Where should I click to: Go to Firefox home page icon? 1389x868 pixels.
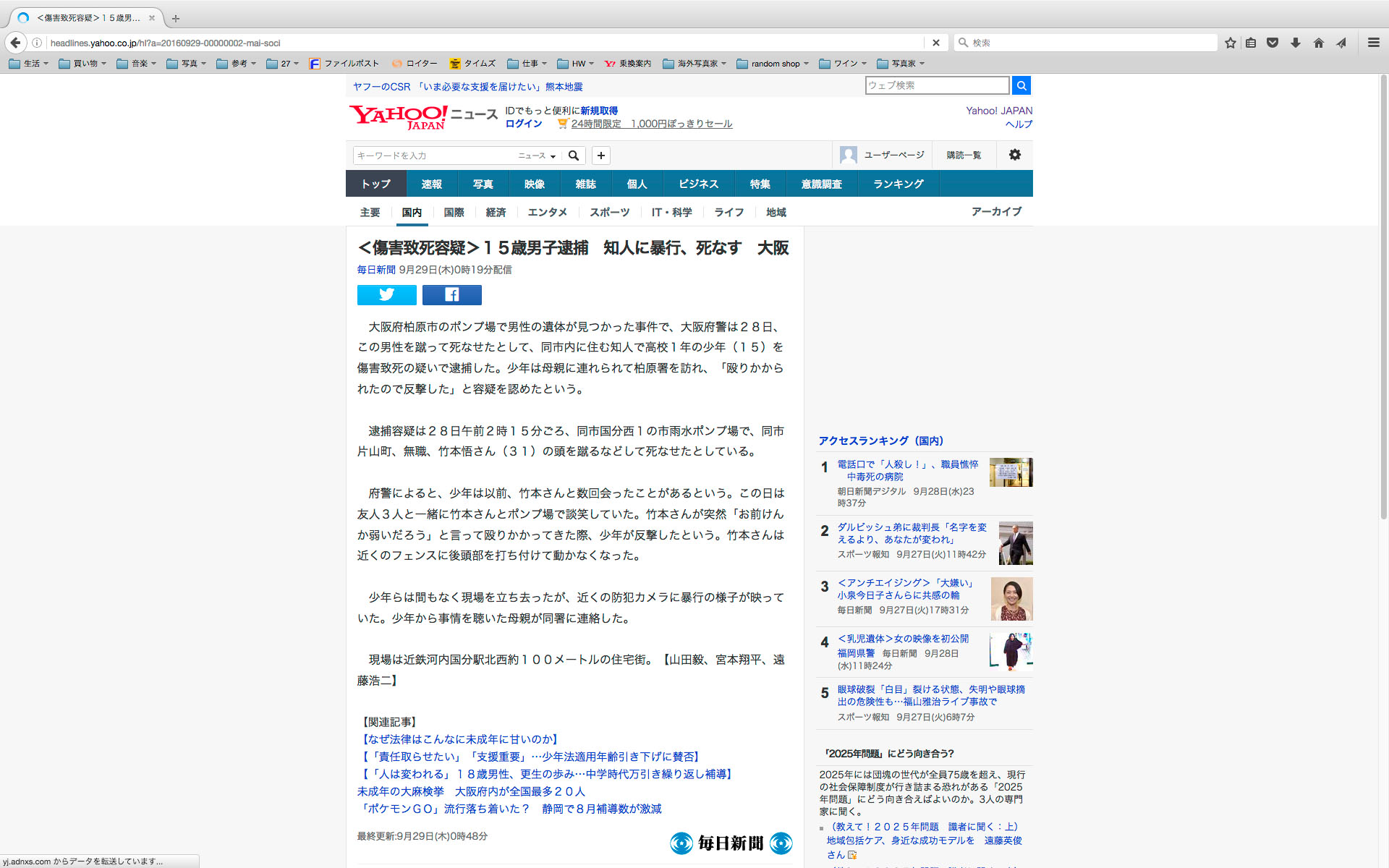(1319, 43)
